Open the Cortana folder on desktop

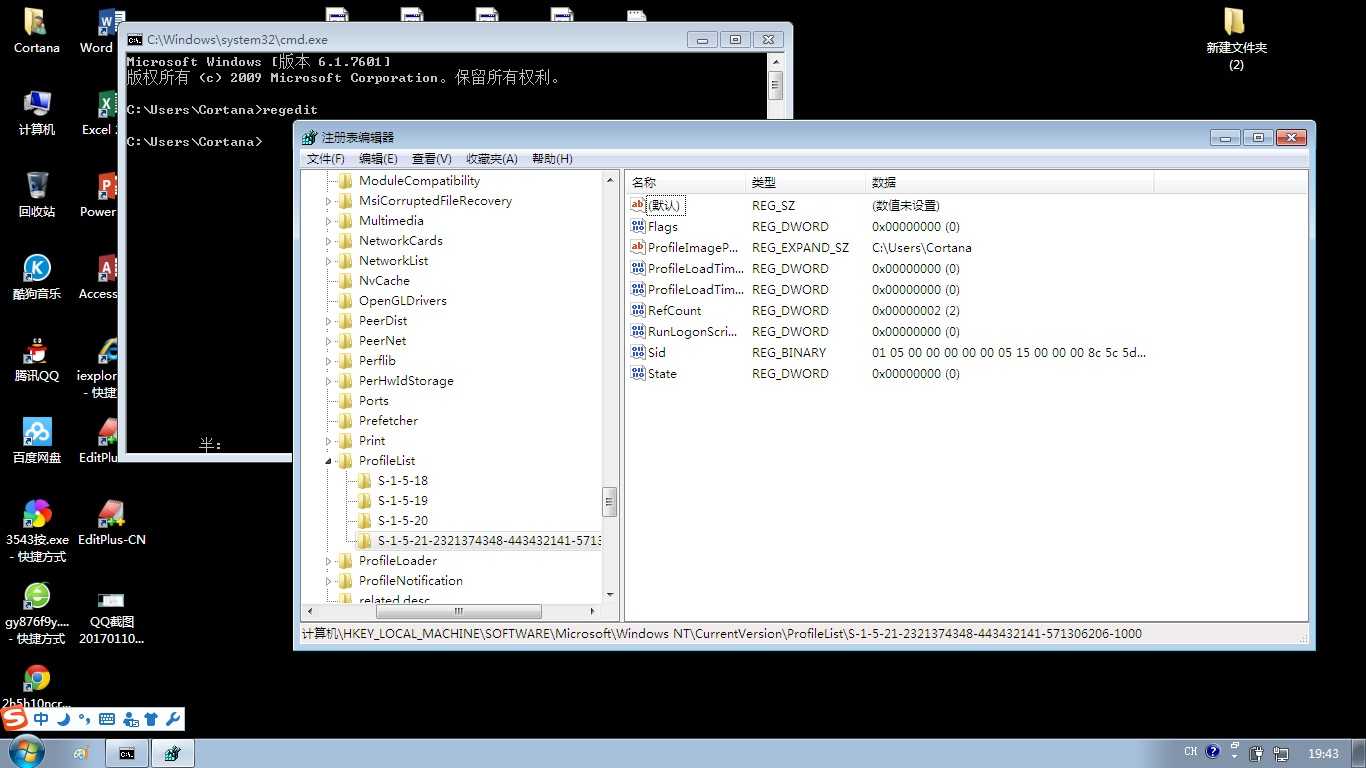tap(36, 30)
